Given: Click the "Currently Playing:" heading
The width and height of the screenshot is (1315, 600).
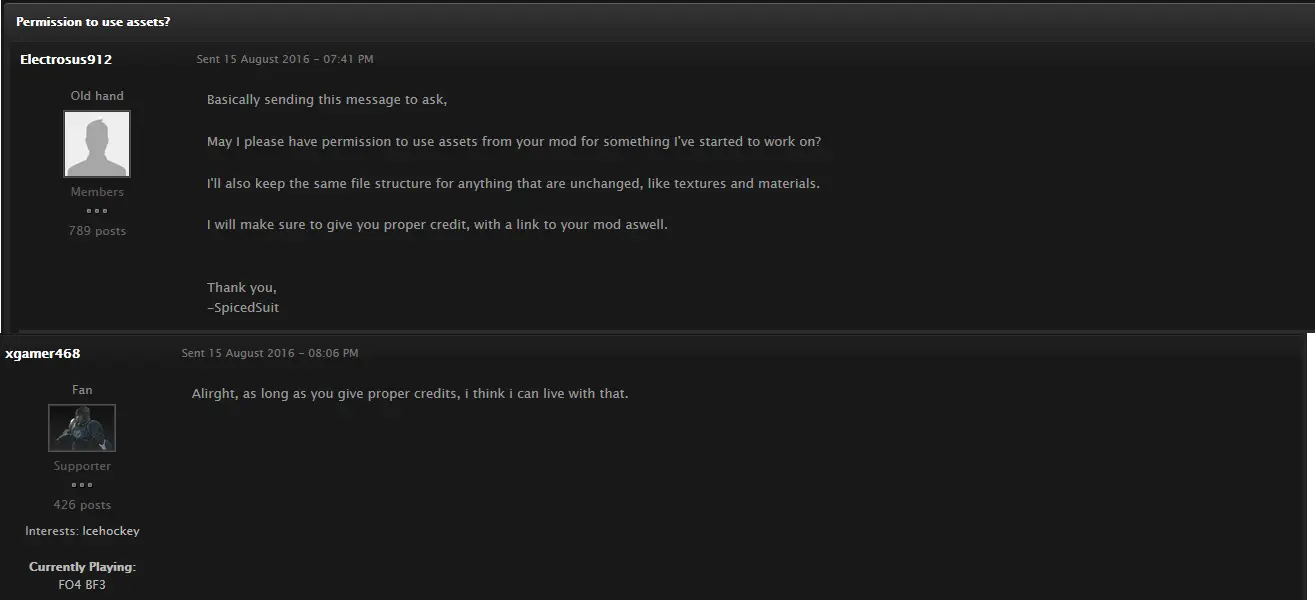Looking at the screenshot, I should point(82,567).
